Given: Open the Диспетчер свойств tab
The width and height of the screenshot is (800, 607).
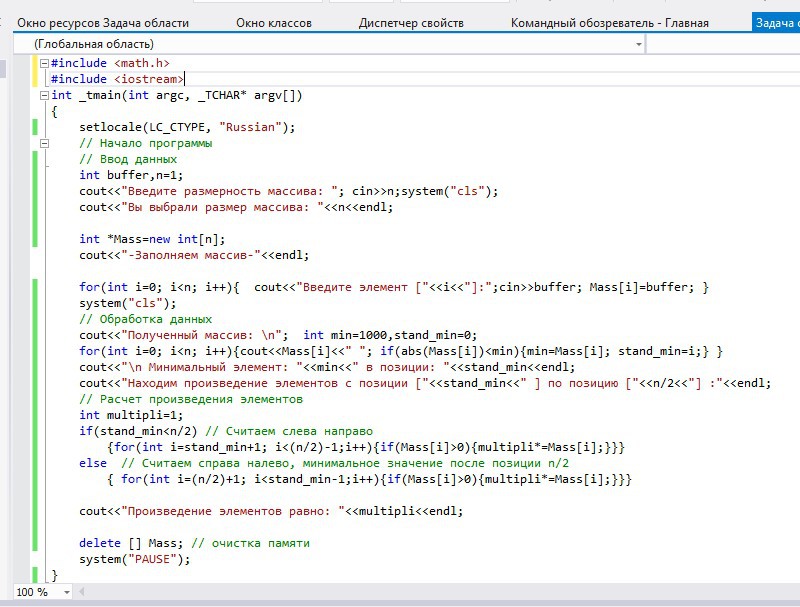Looking at the screenshot, I should click(x=411, y=23).
